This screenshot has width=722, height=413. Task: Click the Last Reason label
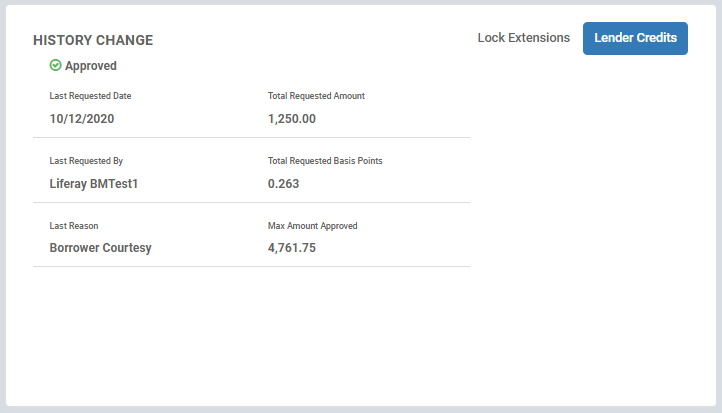(x=74, y=226)
